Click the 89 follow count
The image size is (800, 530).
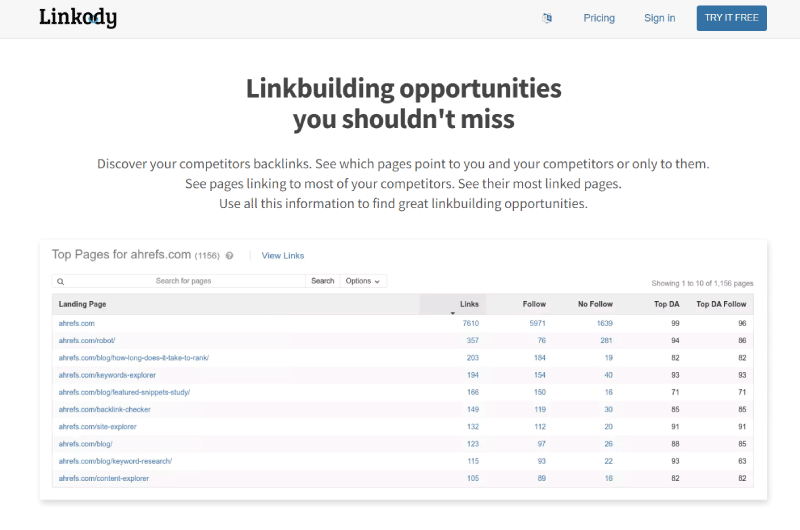click(x=541, y=478)
